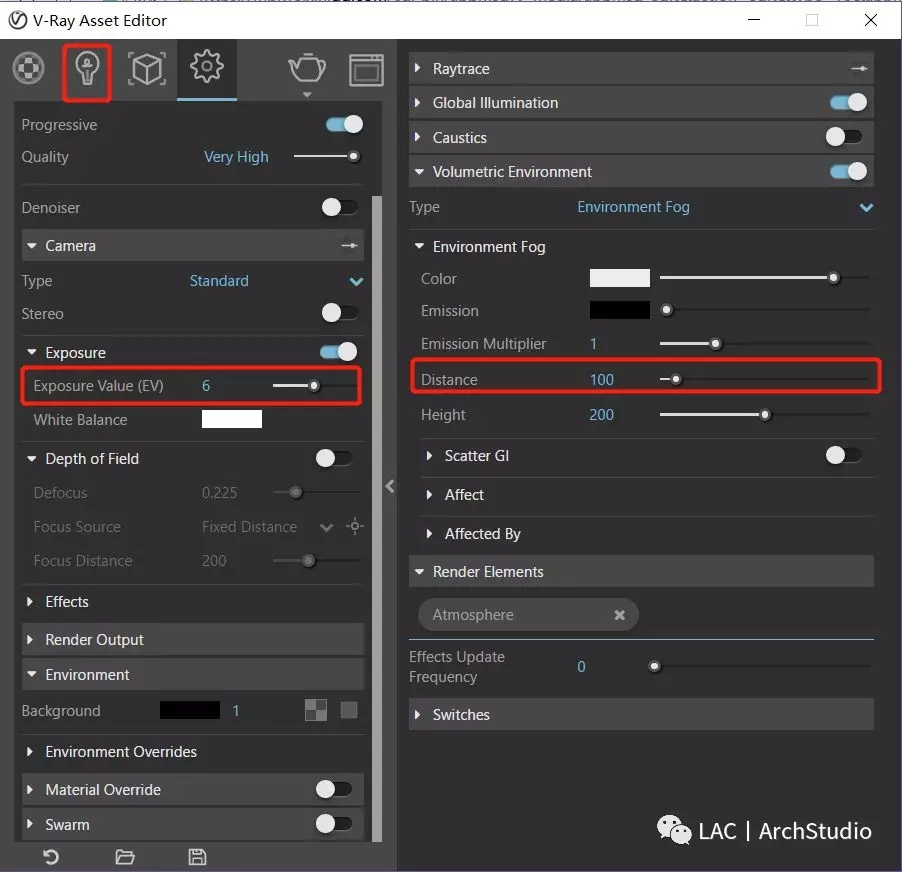Collapse the Environment Fog subsection
Viewport: 902px width, 872px height.
pyautogui.click(x=419, y=246)
